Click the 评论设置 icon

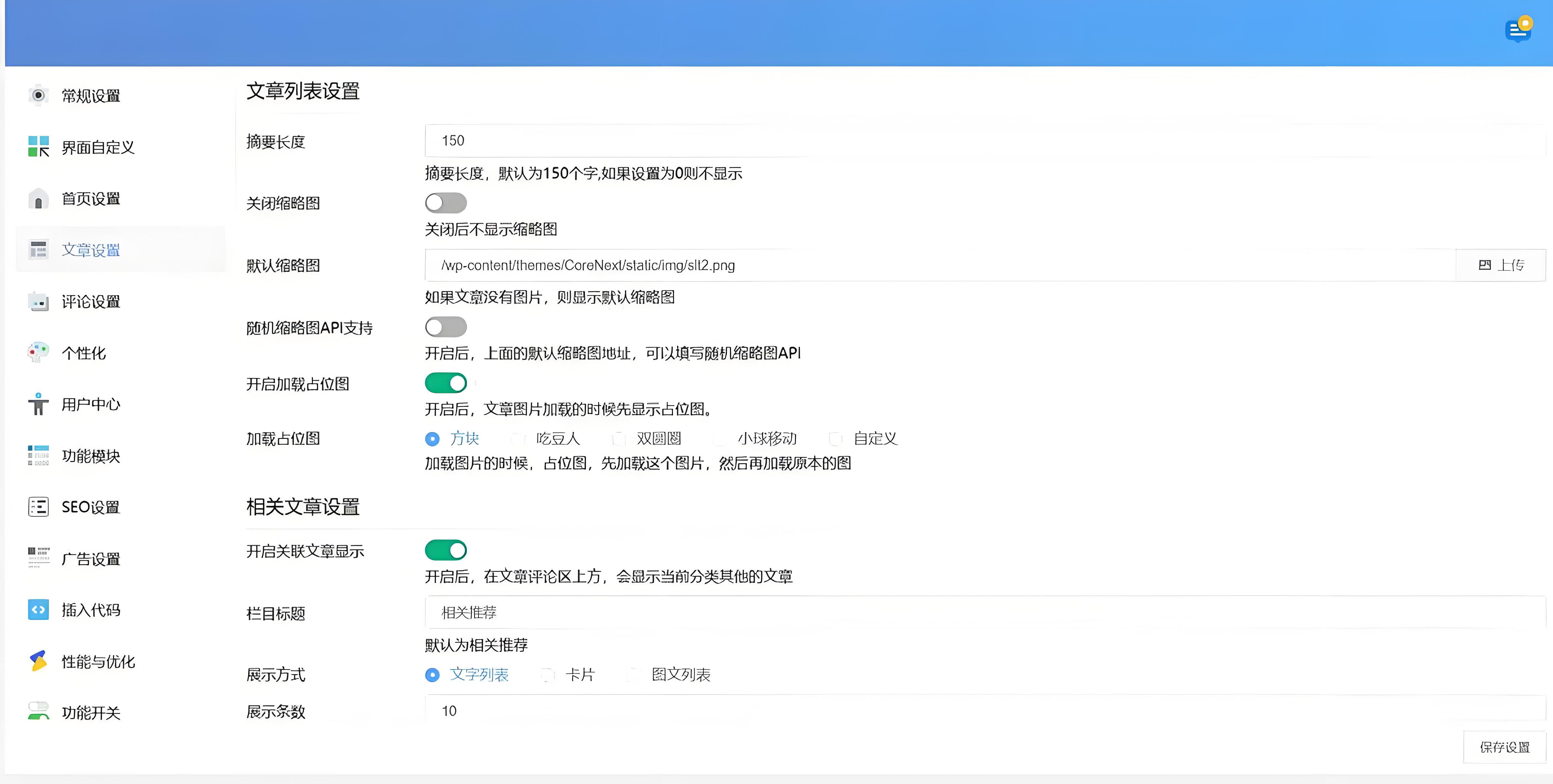tap(39, 301)
